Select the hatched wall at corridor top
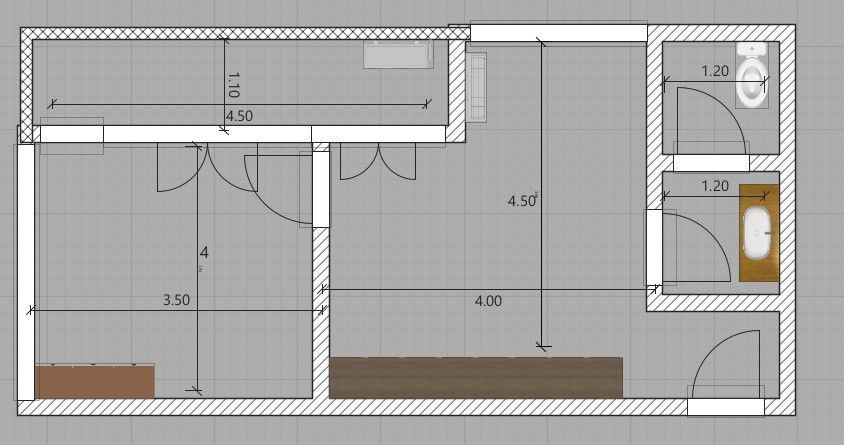844x445 pixels. (x=240, y=35)
